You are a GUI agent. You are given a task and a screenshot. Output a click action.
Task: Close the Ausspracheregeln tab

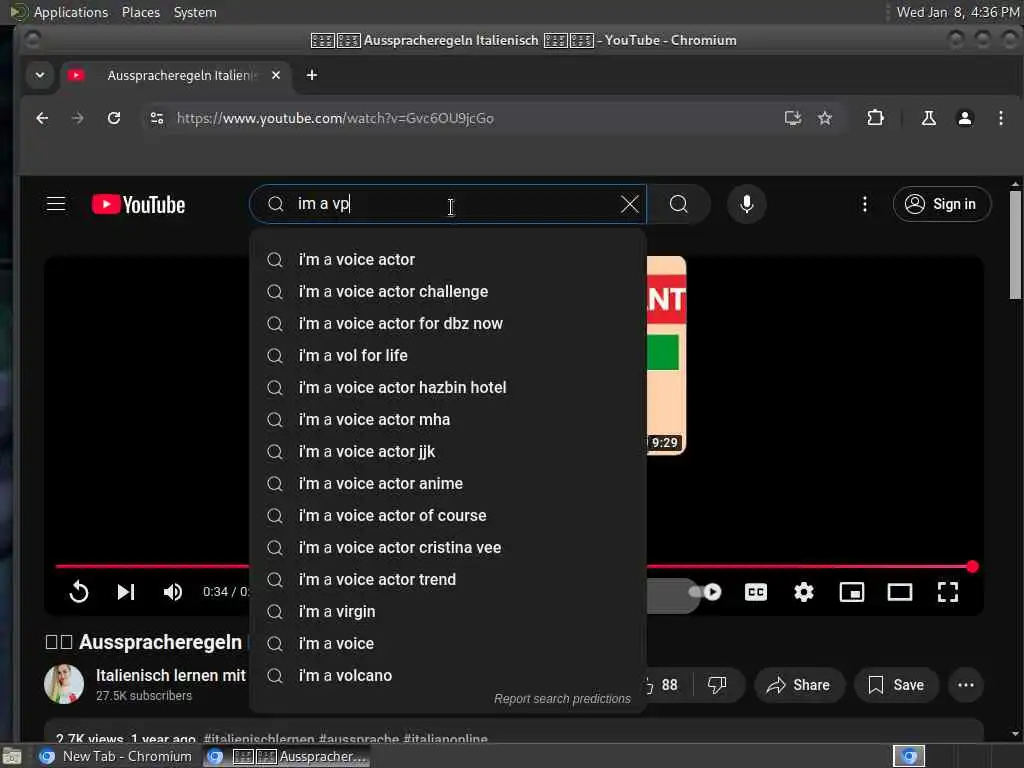pyautogui.click(x=276, y=75)
